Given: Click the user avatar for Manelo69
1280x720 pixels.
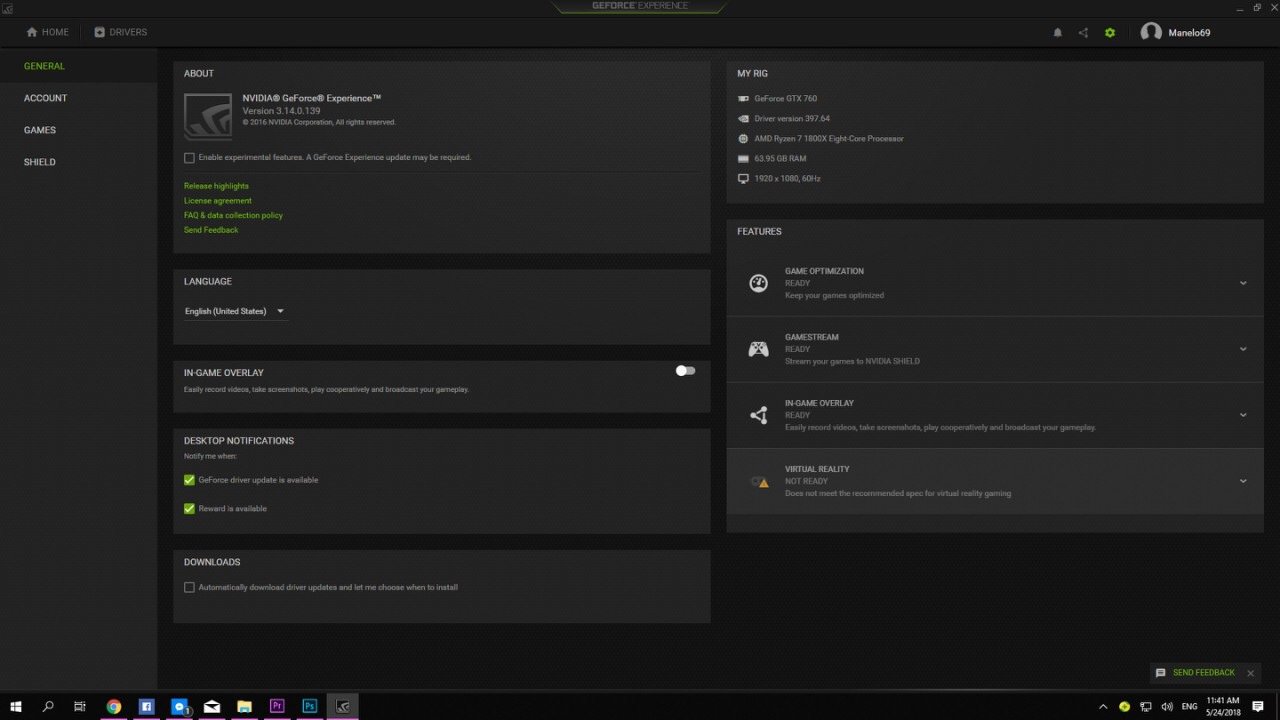Looking at the screenshot, I should (x=1151, y=32).
